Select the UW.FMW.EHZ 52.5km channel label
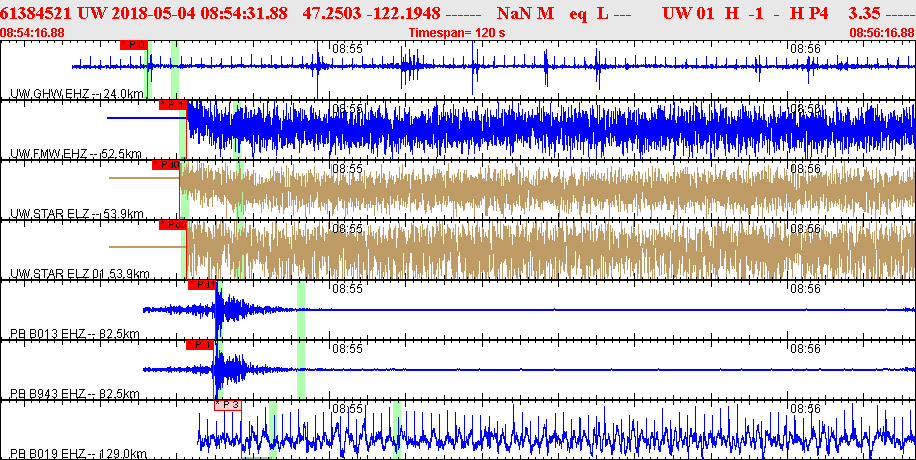The width and height of the screenshot is (916, 460). 73,154
